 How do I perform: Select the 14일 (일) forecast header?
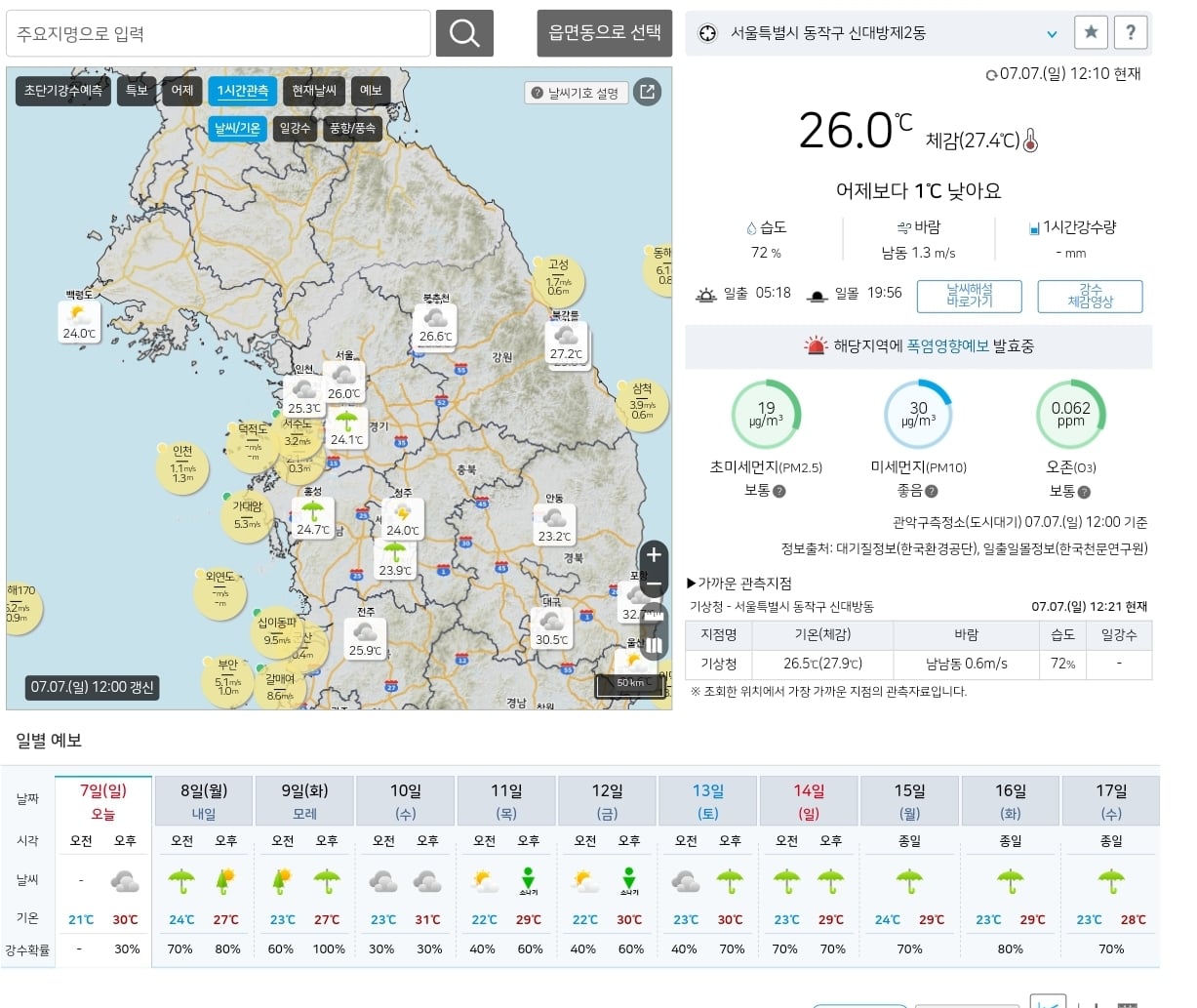coord(809,801)
